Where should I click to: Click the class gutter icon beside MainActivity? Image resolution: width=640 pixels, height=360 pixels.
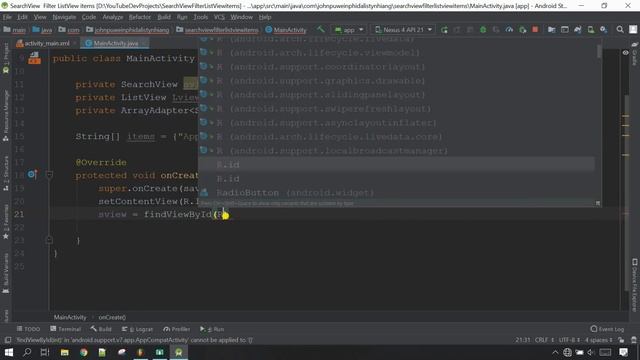click(x=34, y=58)
